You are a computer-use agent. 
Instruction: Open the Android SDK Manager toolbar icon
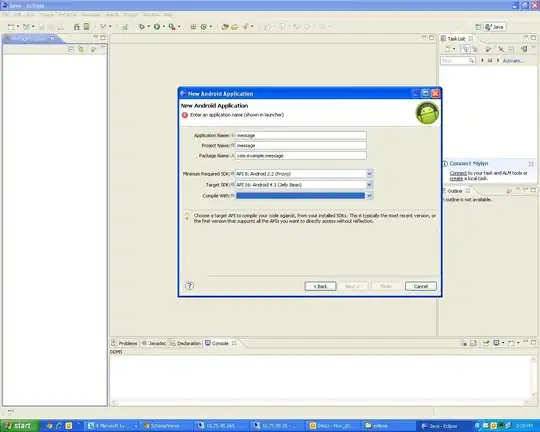pos(76,27)
